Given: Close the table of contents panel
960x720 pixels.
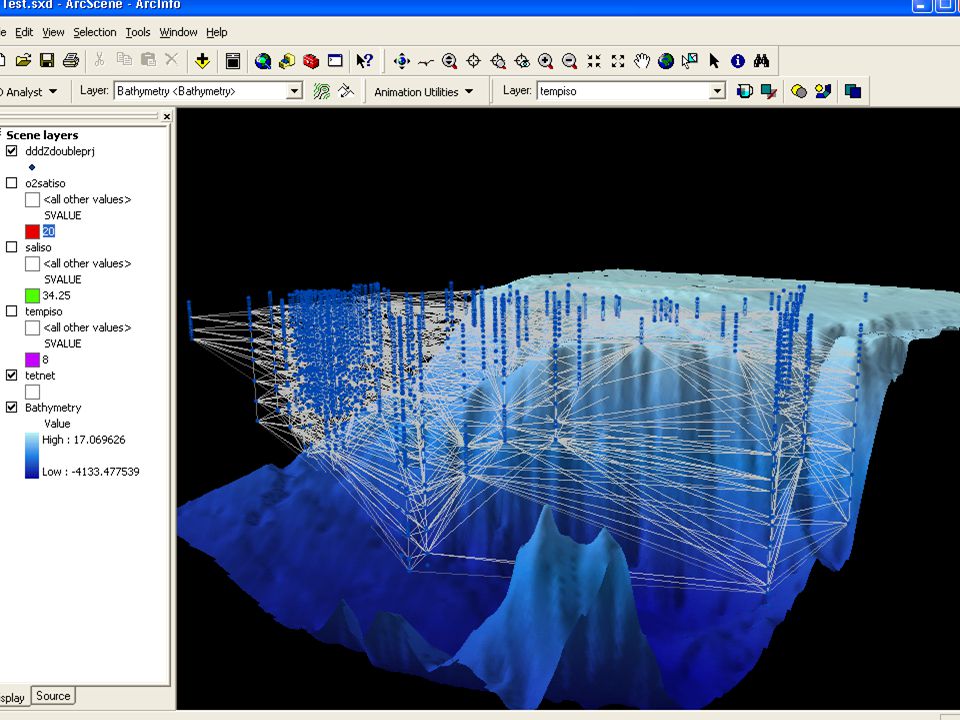Looking at the screenshot, I should (167, 116).
